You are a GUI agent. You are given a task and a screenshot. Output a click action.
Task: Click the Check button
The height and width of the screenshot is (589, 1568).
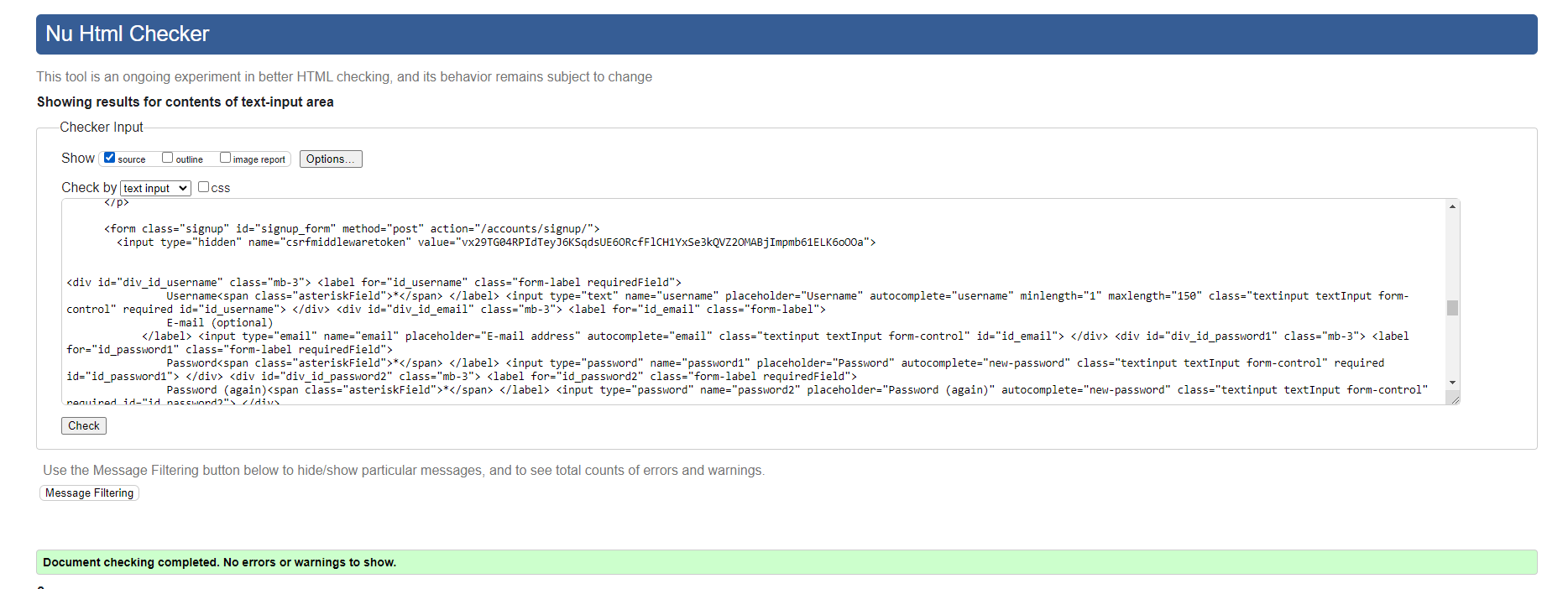coord(84,425)
